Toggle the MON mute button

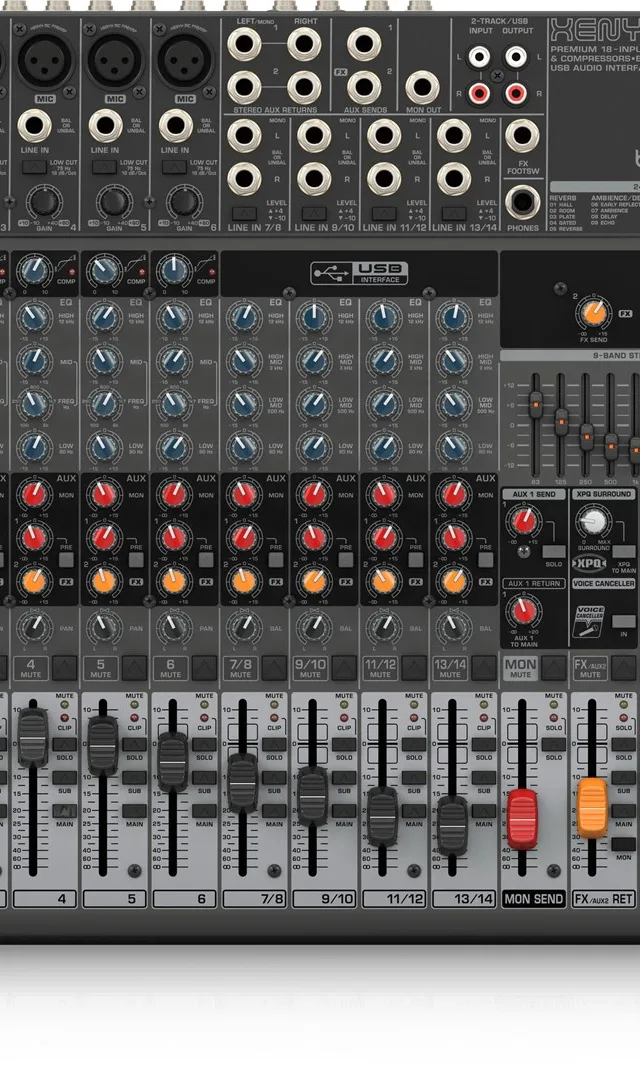[x=554, y=668]
